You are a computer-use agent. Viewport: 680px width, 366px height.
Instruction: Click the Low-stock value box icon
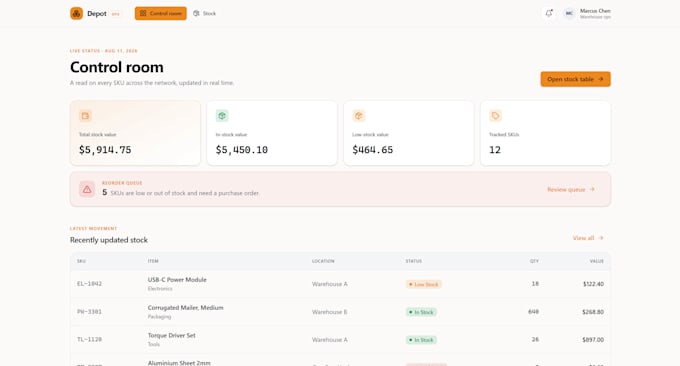[359, 116]
